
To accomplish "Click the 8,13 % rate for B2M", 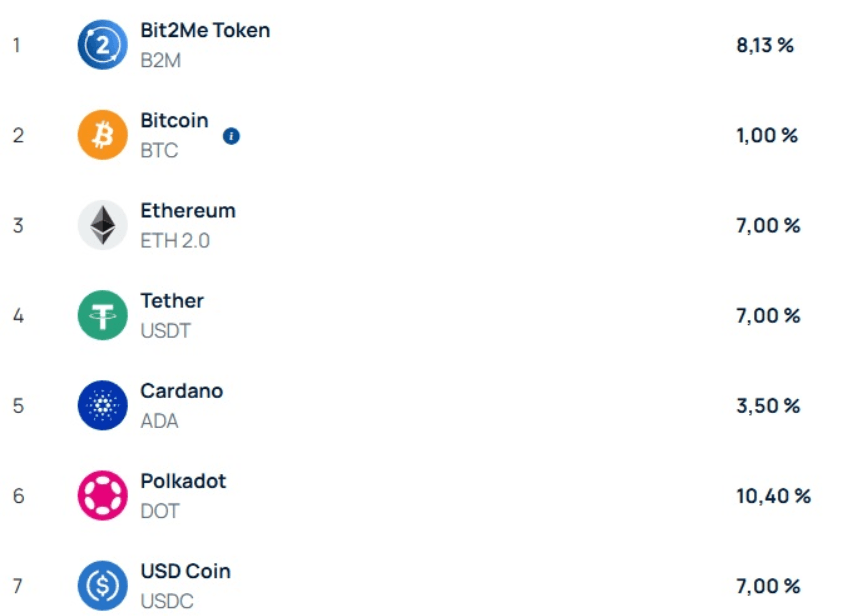I will [x=764, y=45].
